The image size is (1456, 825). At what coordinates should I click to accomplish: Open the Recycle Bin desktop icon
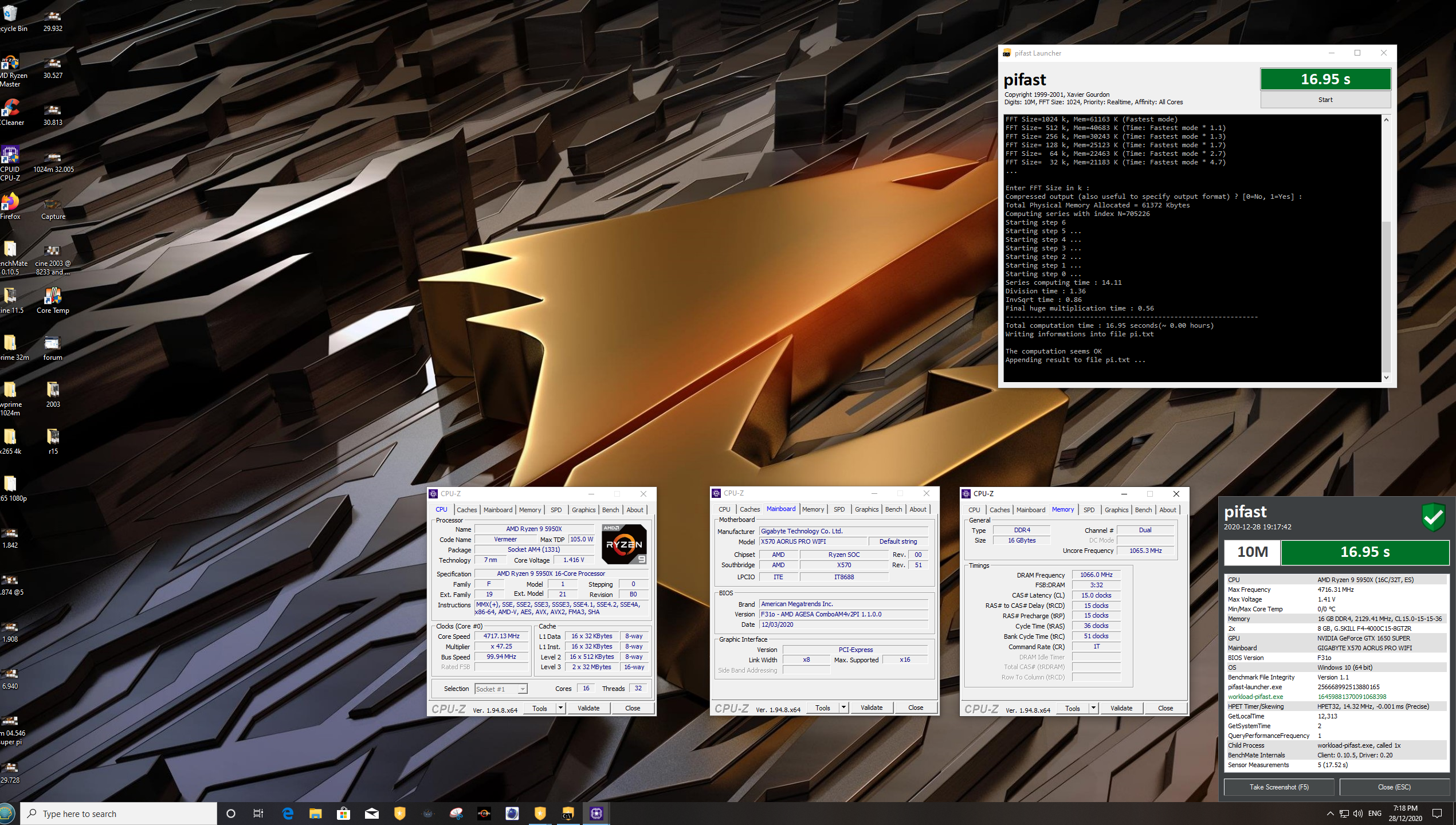pyautogui.click(x=11, y=18)
